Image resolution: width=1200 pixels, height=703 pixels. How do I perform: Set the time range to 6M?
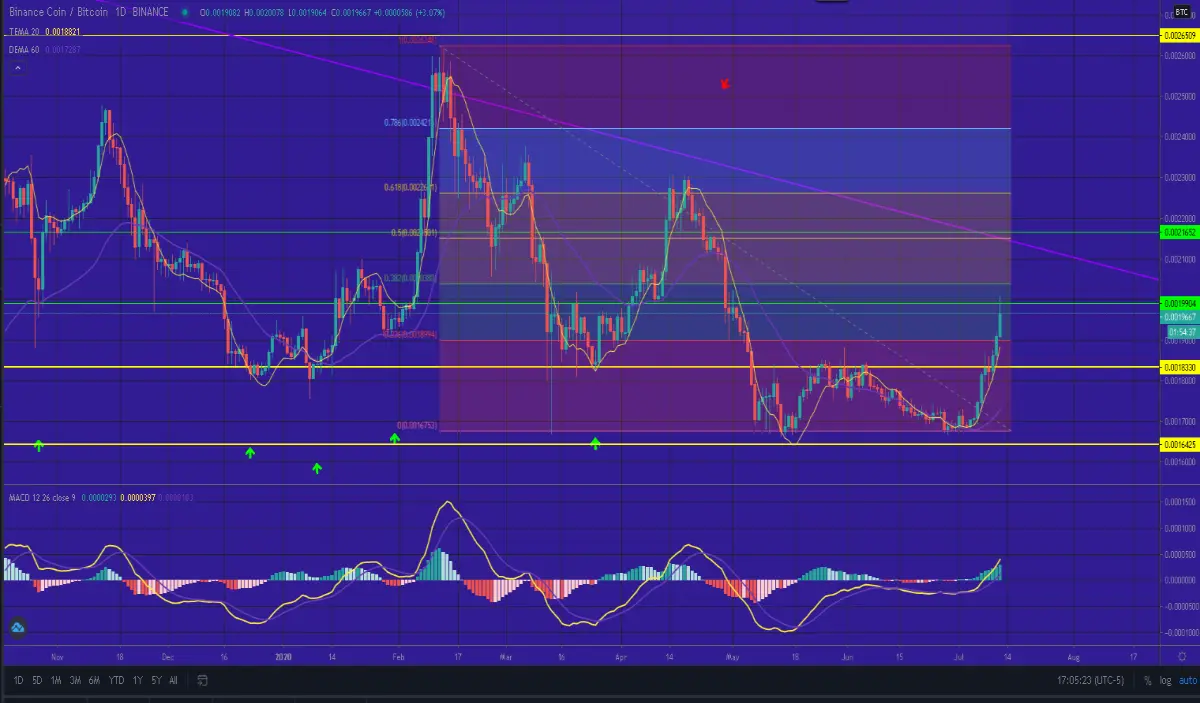click(94, 680)
